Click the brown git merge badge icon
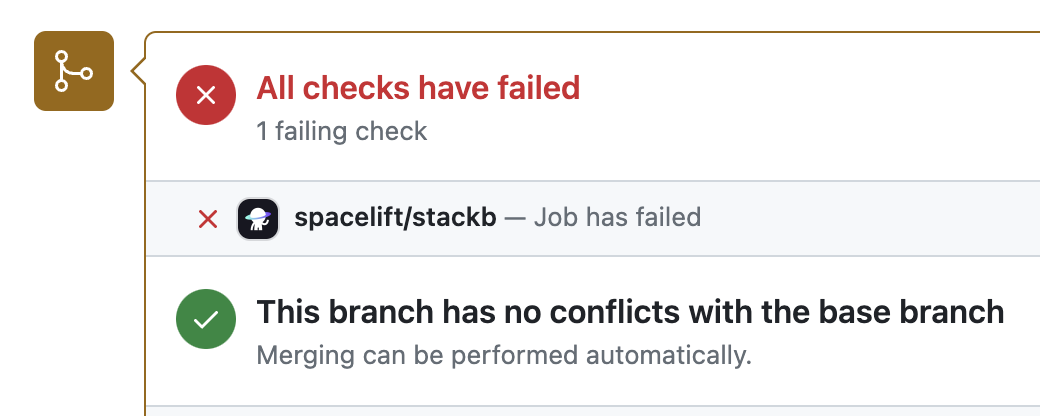The image size is (1040, 416). (74, 71)
